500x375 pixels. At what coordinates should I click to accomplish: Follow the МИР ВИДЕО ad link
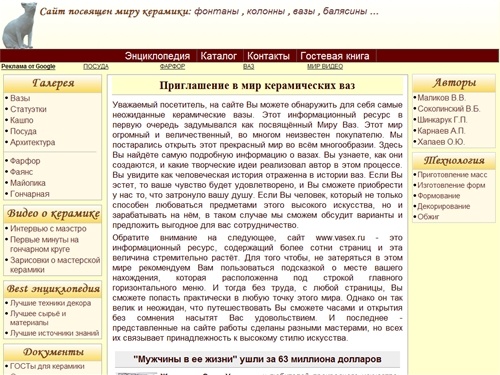(x=325, y=66)
